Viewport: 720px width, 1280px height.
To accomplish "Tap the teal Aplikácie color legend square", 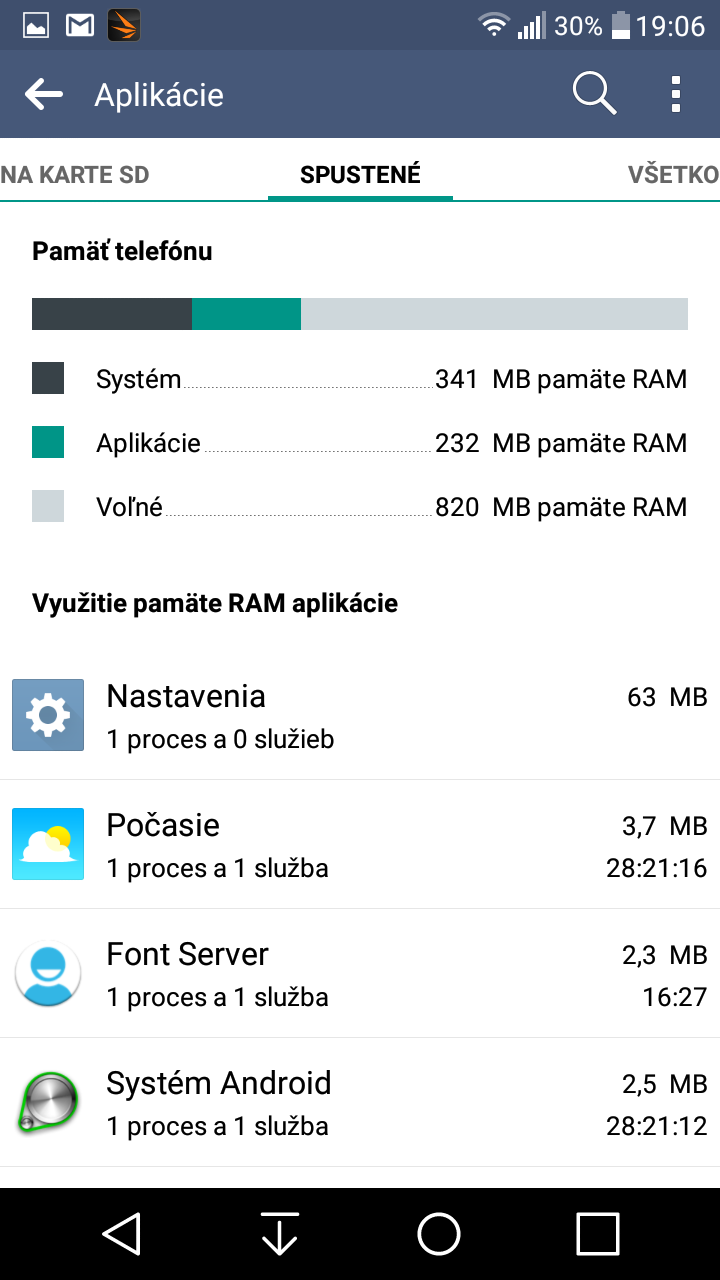I will coord(48,442).
